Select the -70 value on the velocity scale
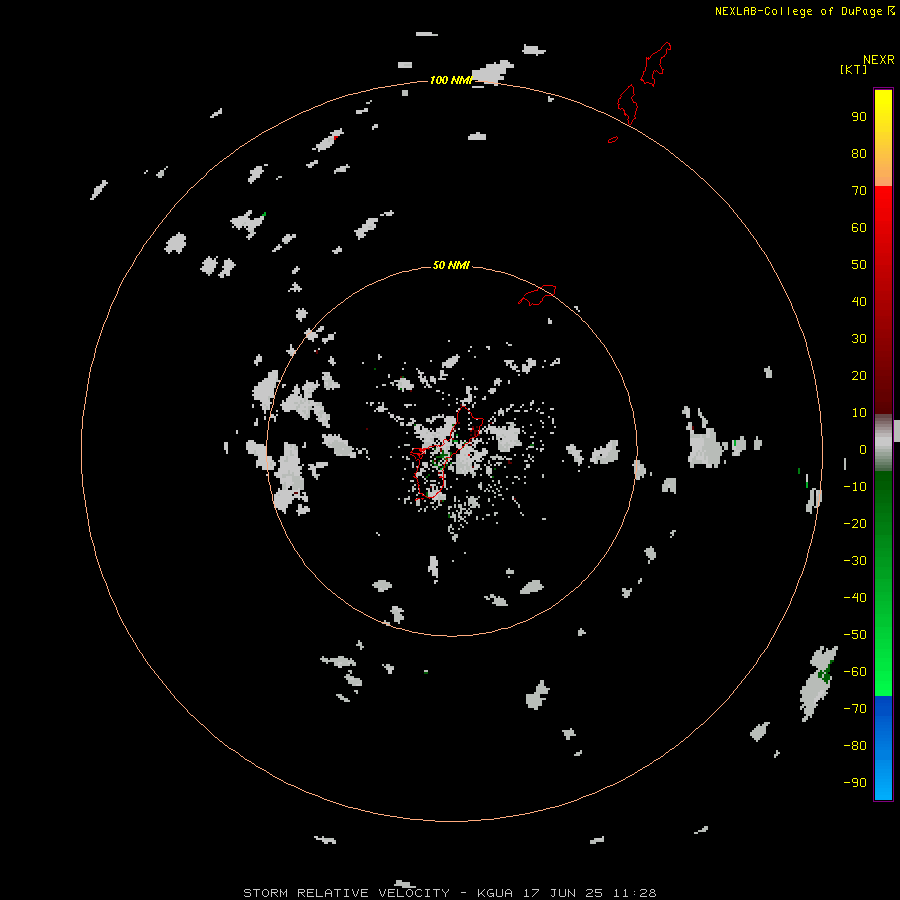 [x=855, y=709]
